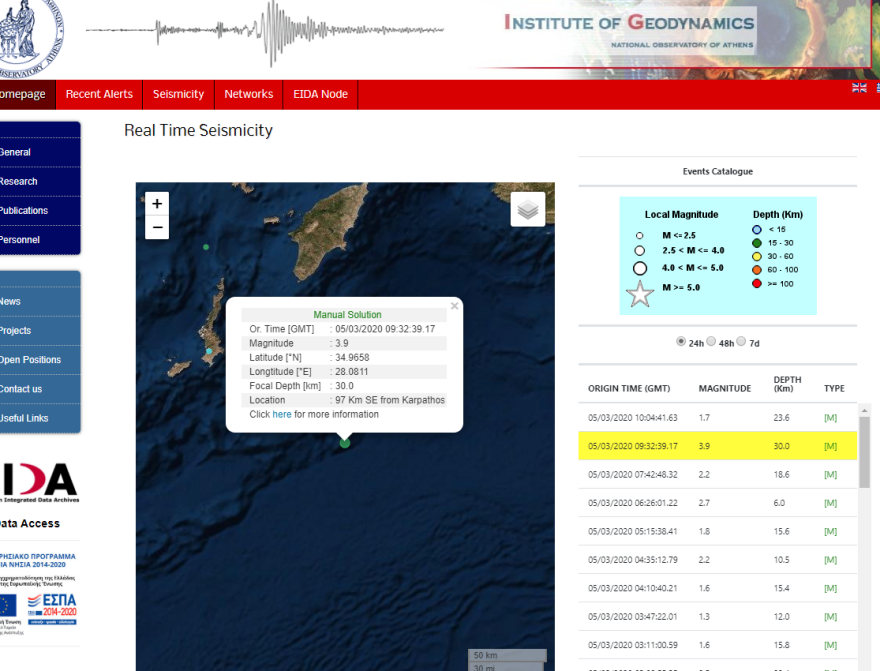Expand Recent Alerts in the red navigation bar
The image size is (880, 671).
click(x=99, y=94)
